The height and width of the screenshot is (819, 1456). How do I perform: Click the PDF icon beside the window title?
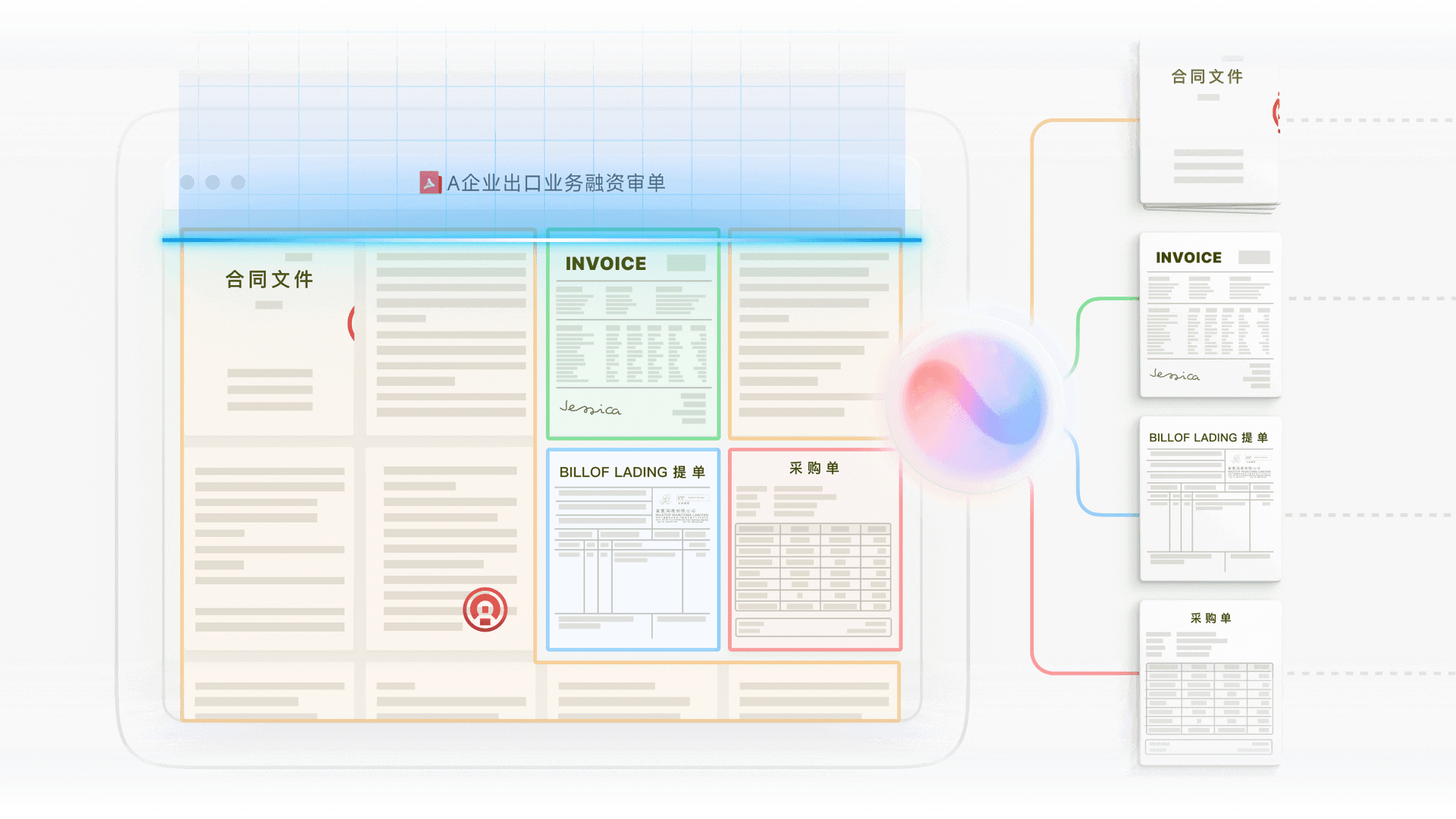[x=430, y=183]
